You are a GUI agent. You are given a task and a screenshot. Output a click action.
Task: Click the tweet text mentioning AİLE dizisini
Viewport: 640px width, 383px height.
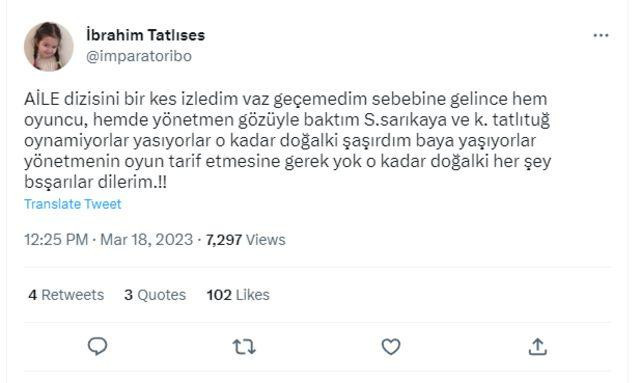287,140
